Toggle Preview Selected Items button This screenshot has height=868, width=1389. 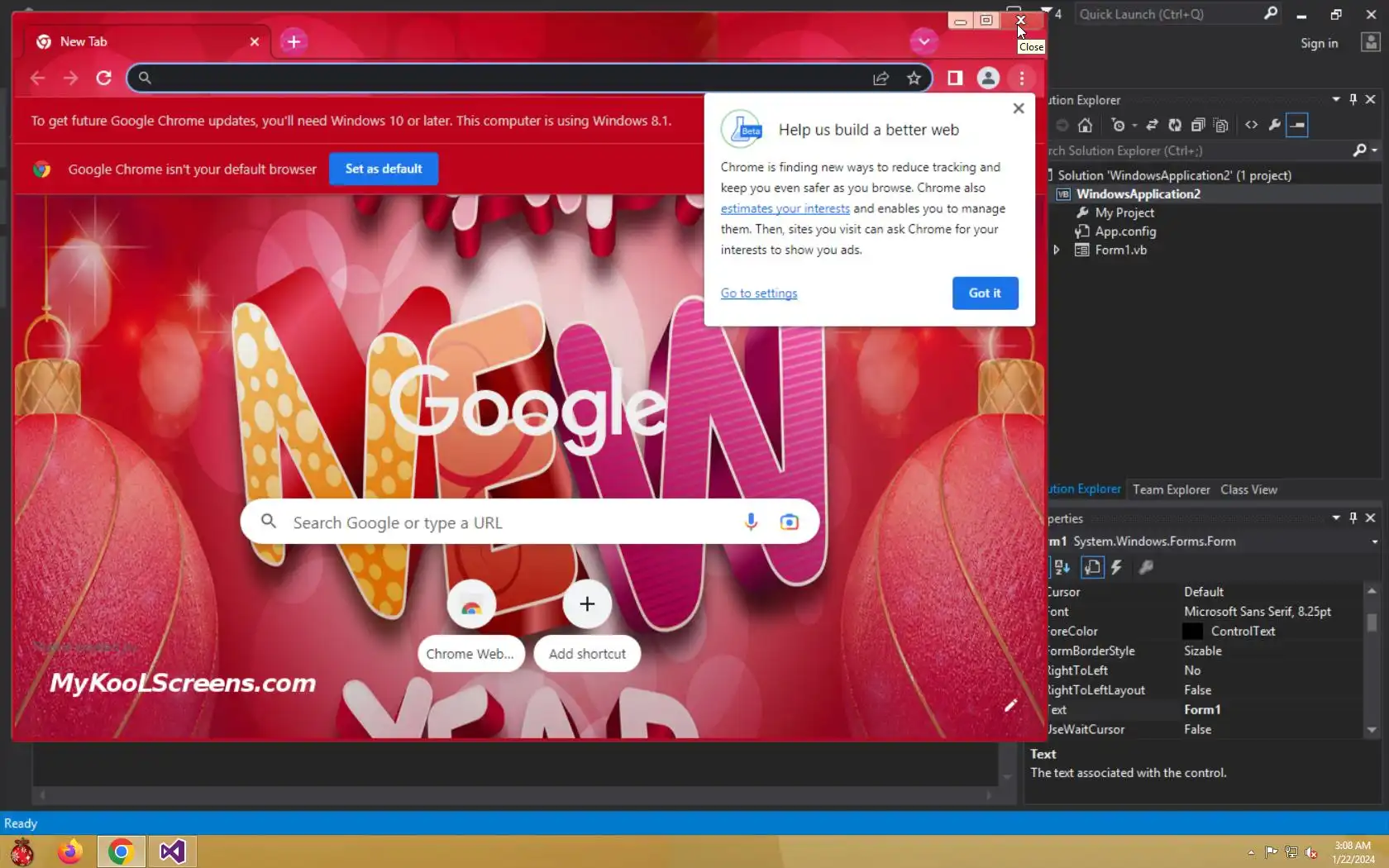pos(1297,125)
